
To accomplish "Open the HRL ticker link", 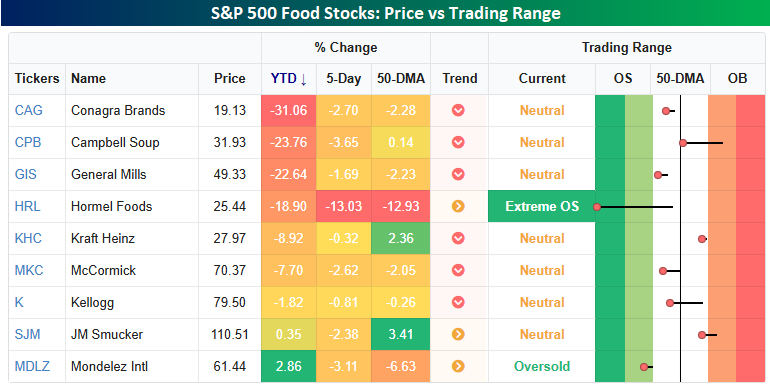I will coord(28,206).
